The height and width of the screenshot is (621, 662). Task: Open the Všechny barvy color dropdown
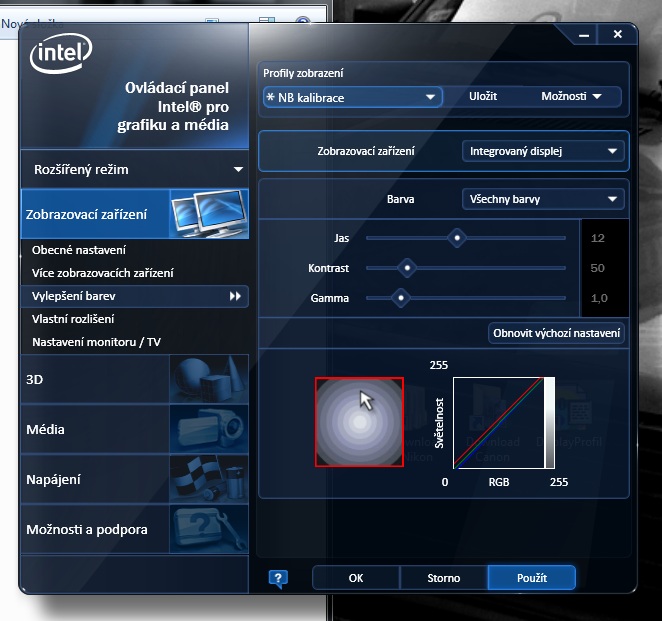click(543, 199)
